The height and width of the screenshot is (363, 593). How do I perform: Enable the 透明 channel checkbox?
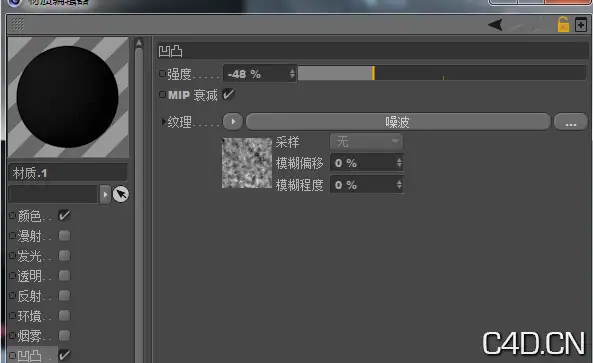click(64, 276)
